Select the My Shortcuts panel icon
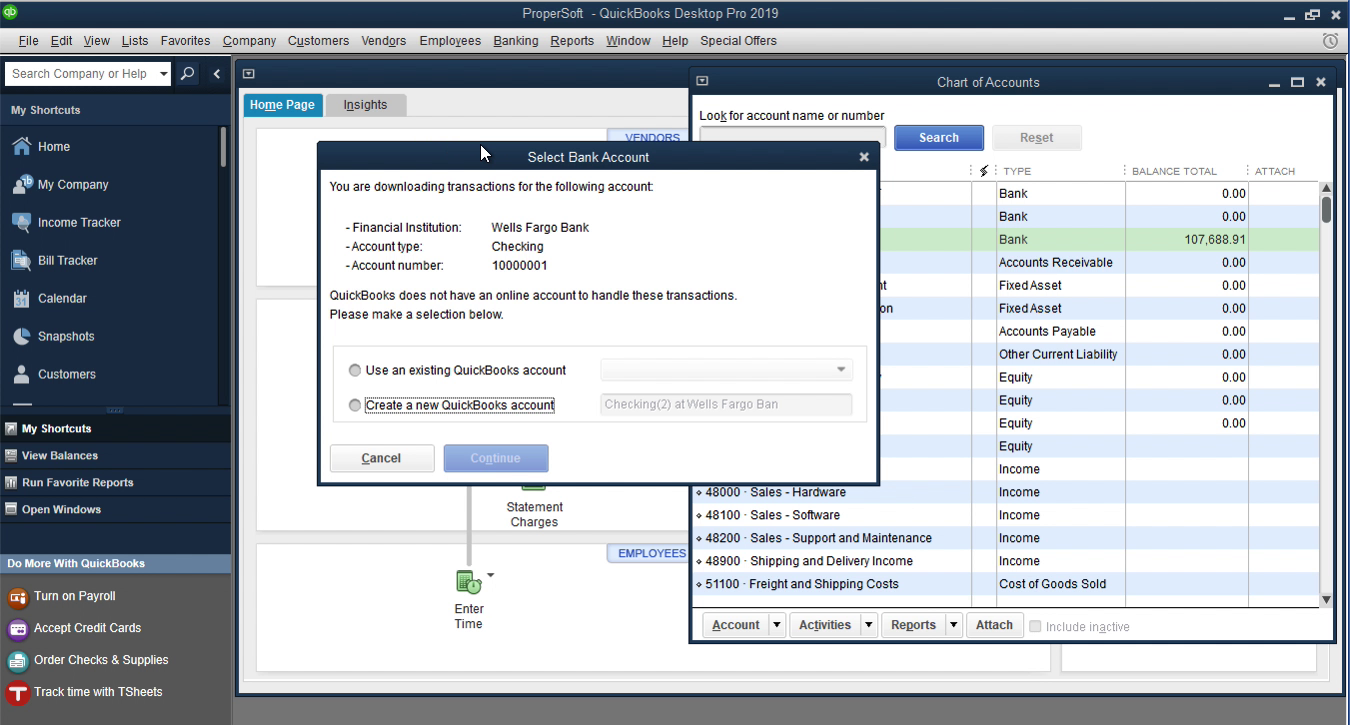Screen dimensions: 1350x725 pos(11,429)
